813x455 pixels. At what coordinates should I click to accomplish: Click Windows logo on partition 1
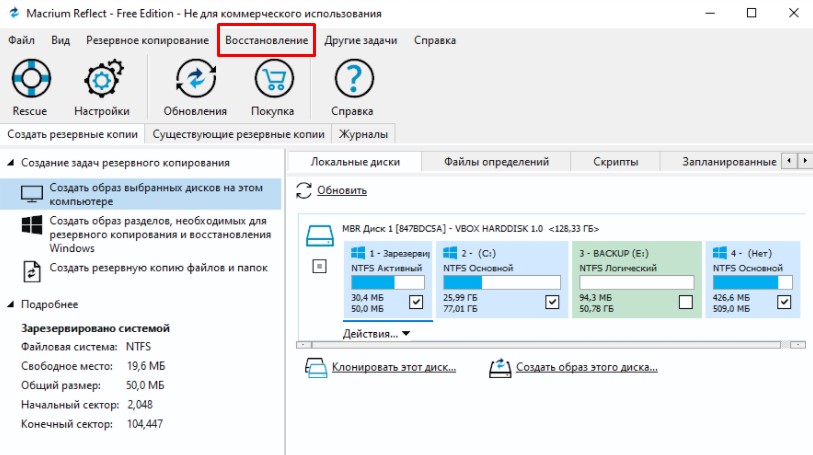[x=358, y=253]
